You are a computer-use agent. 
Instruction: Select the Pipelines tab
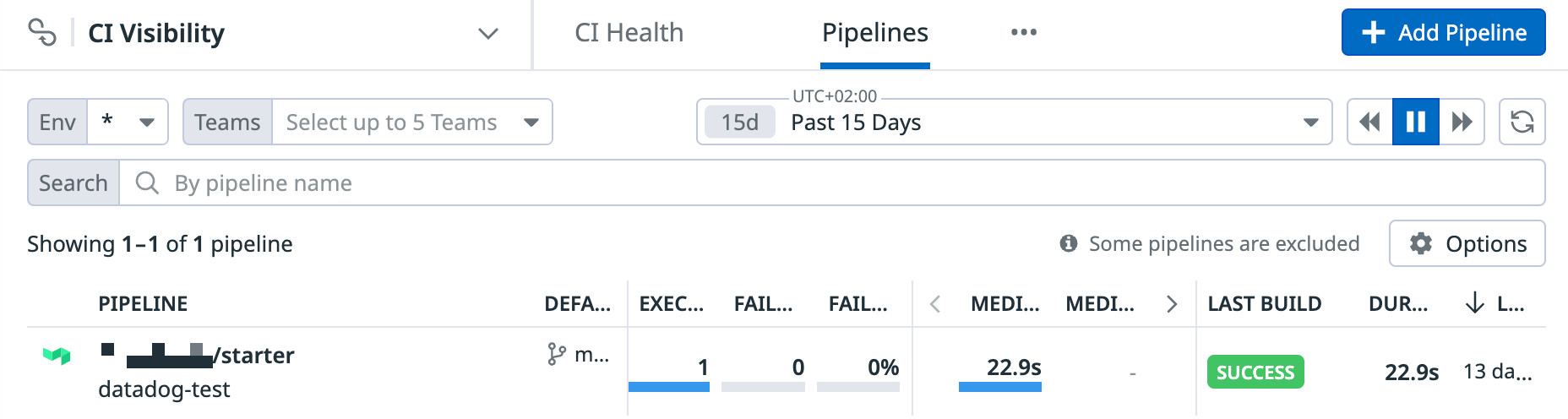pyautogui.click(x=874, y=33)
